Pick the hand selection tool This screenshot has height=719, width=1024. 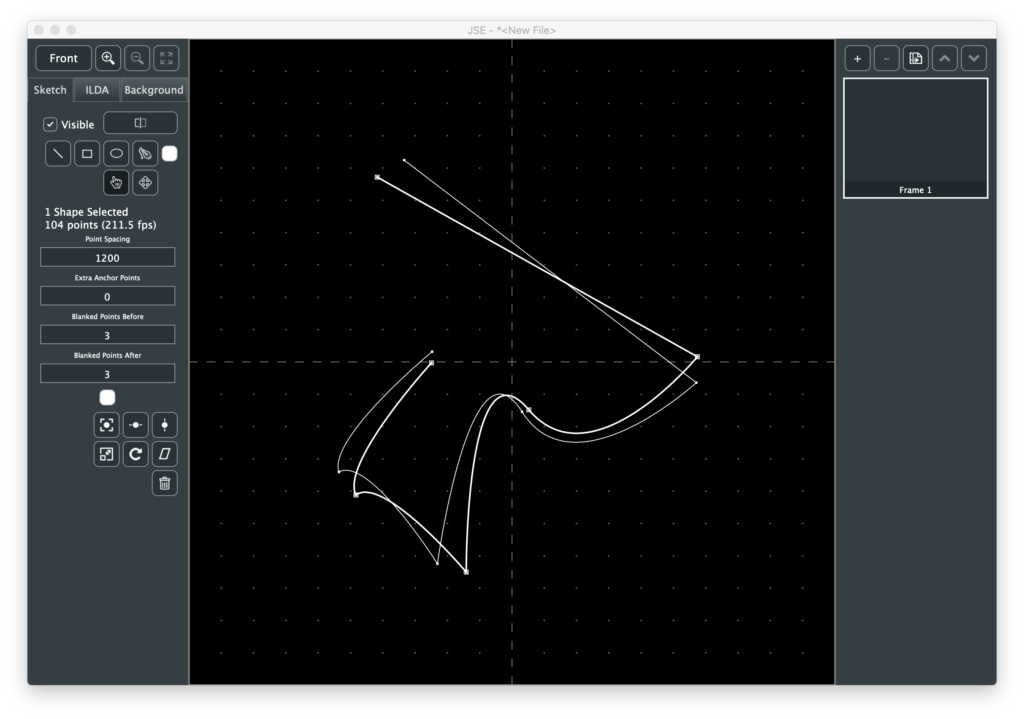click(x=116, y=182)
